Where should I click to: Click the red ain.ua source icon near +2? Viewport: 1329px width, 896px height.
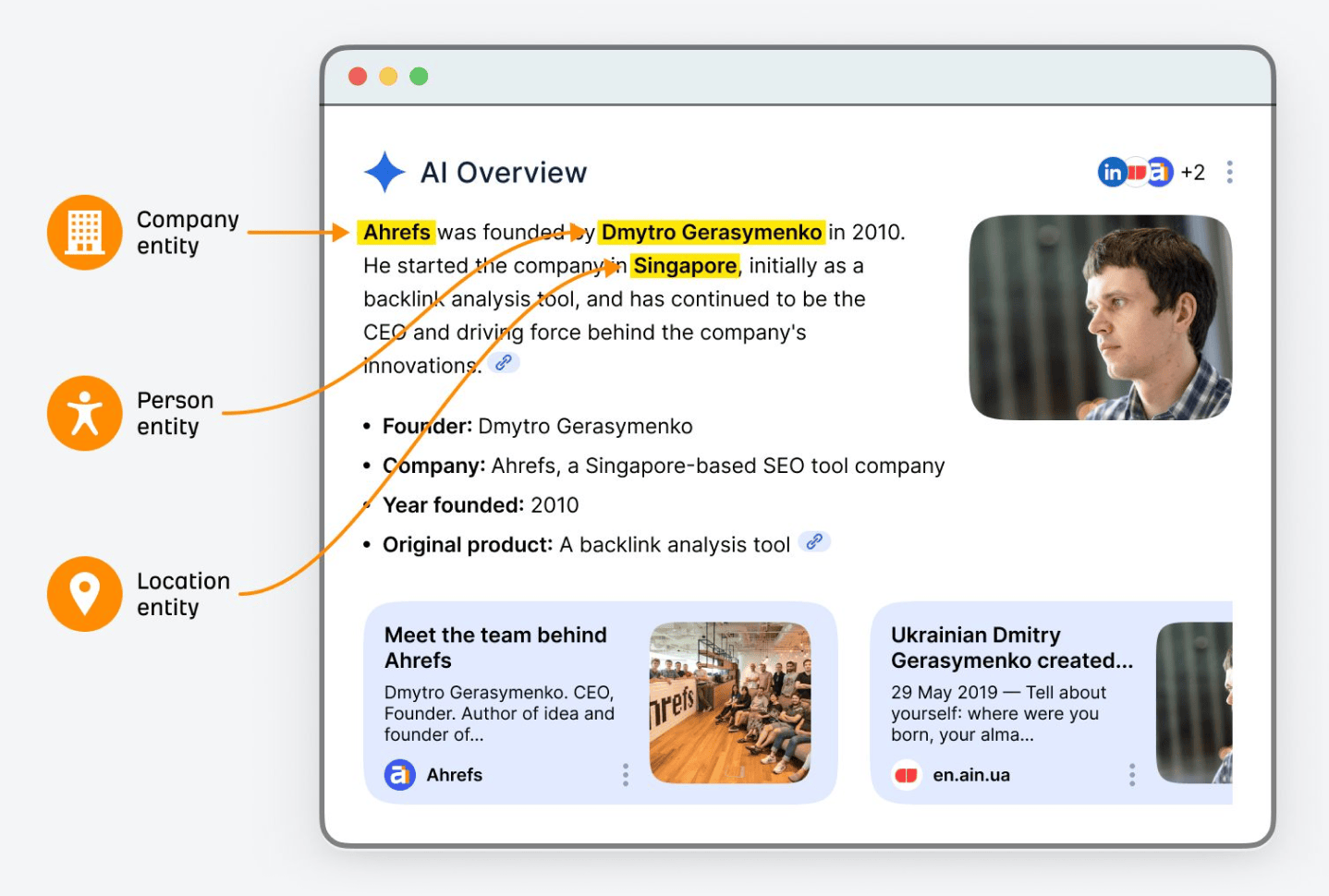click(1136, 172)
